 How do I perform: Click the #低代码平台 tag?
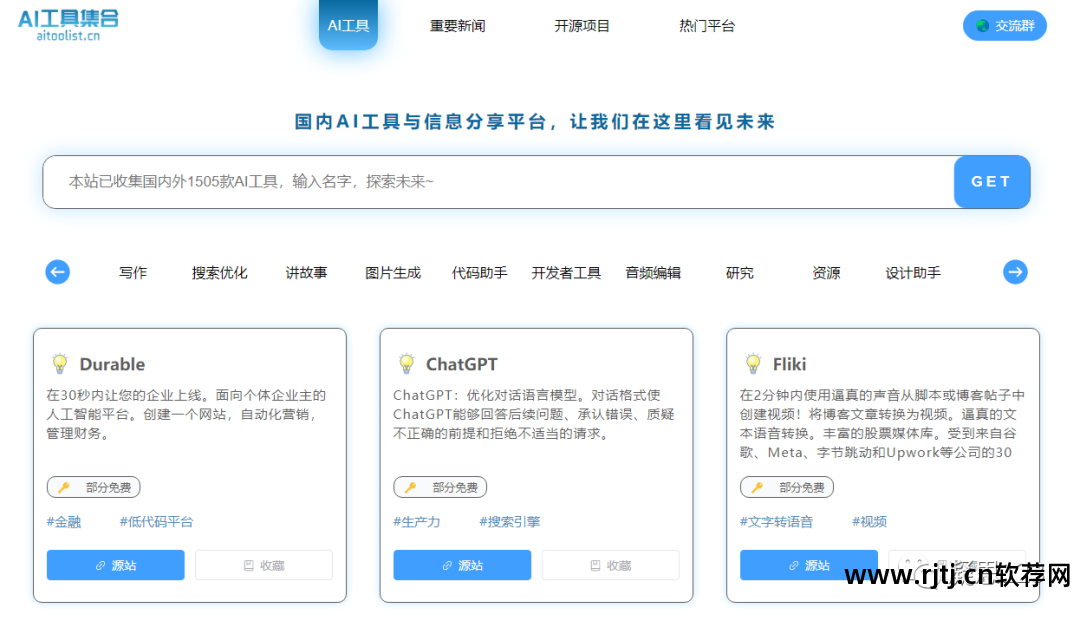pos(156,522)
